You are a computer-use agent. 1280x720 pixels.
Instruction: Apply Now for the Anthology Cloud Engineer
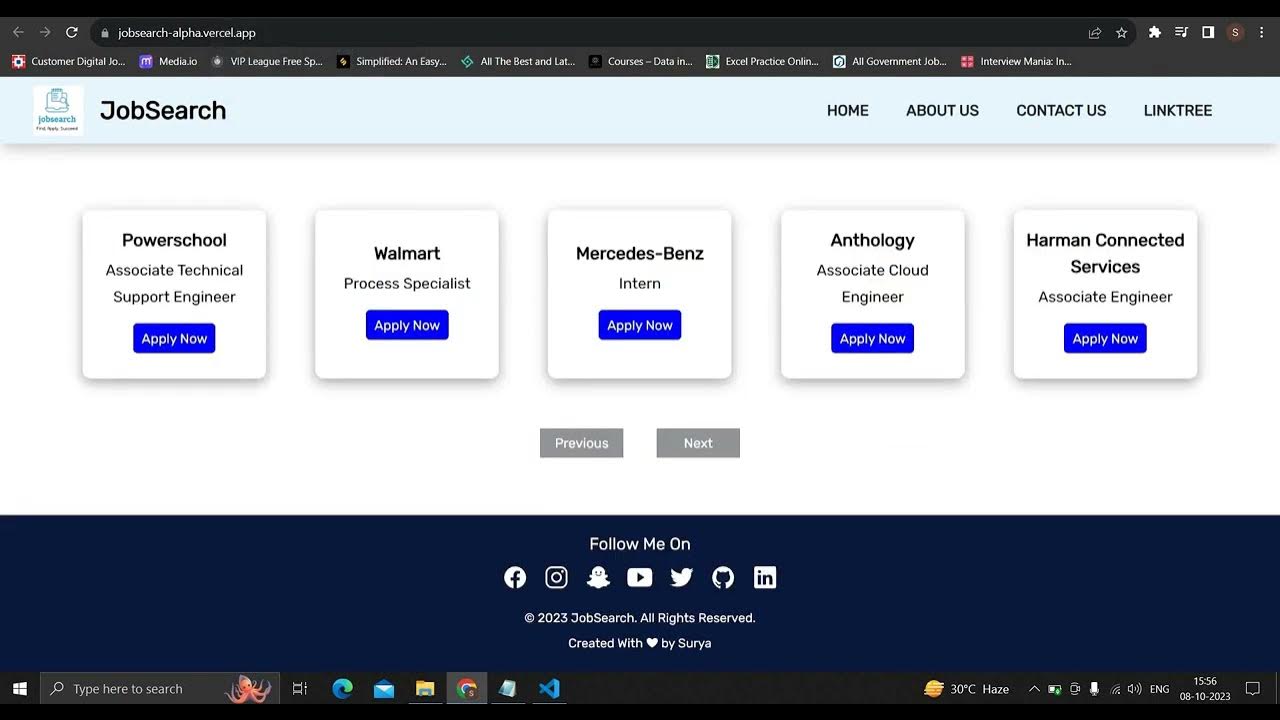click(x=872, y=338)
